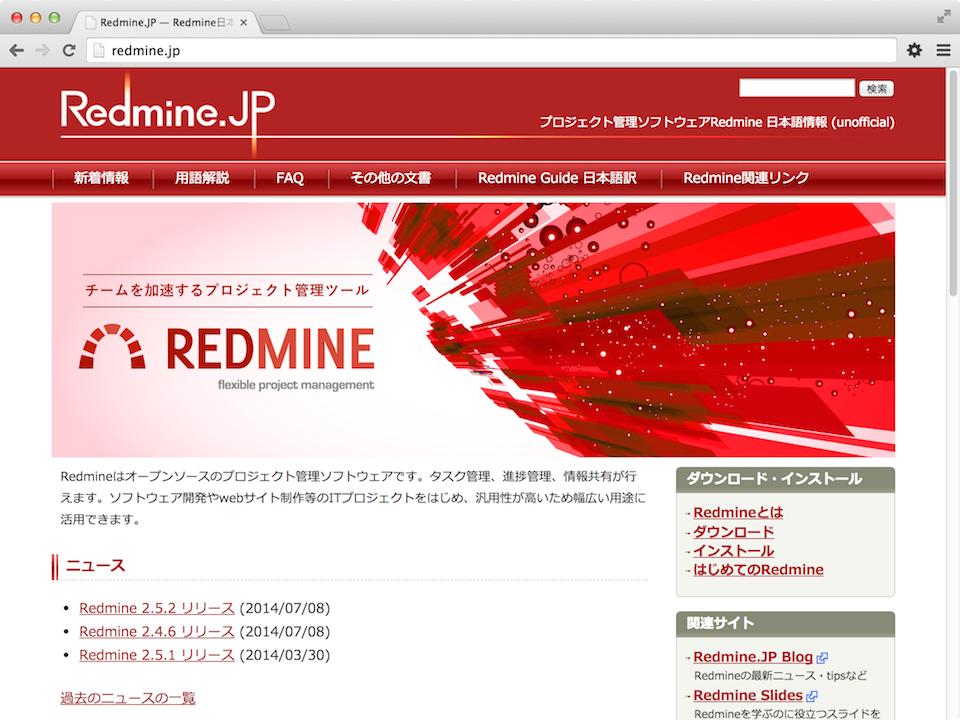Click the 検索 search button
The height and width of the screenshot is (720, 960).
click(x=876, y=88)
